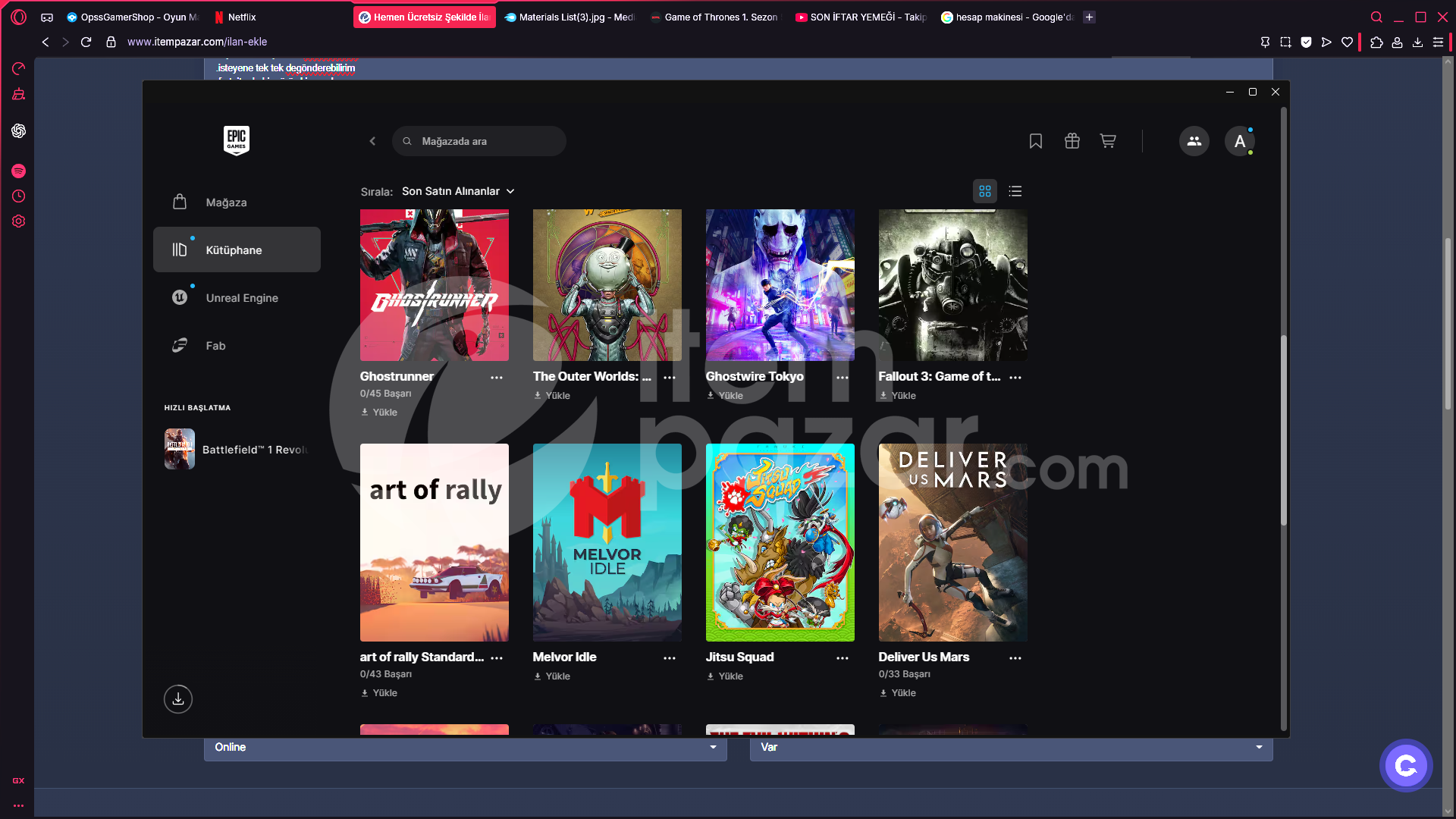Image resolution: width=1456 pixels, height=819 pixels.
Task: Switch library to grid view
Action: [985, 191]
